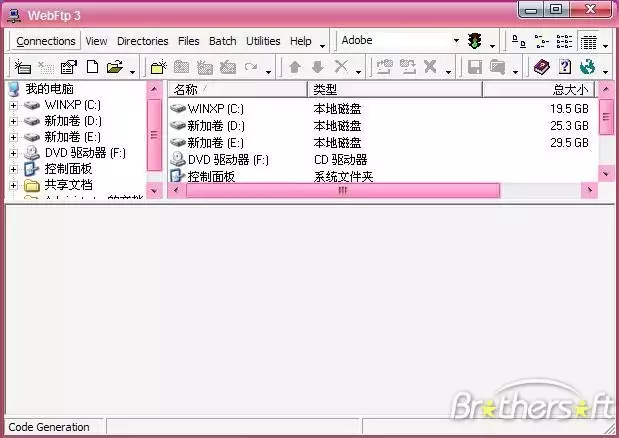Click the grayed floppy disk save icon
619x438 pixels.
point(475,67)
